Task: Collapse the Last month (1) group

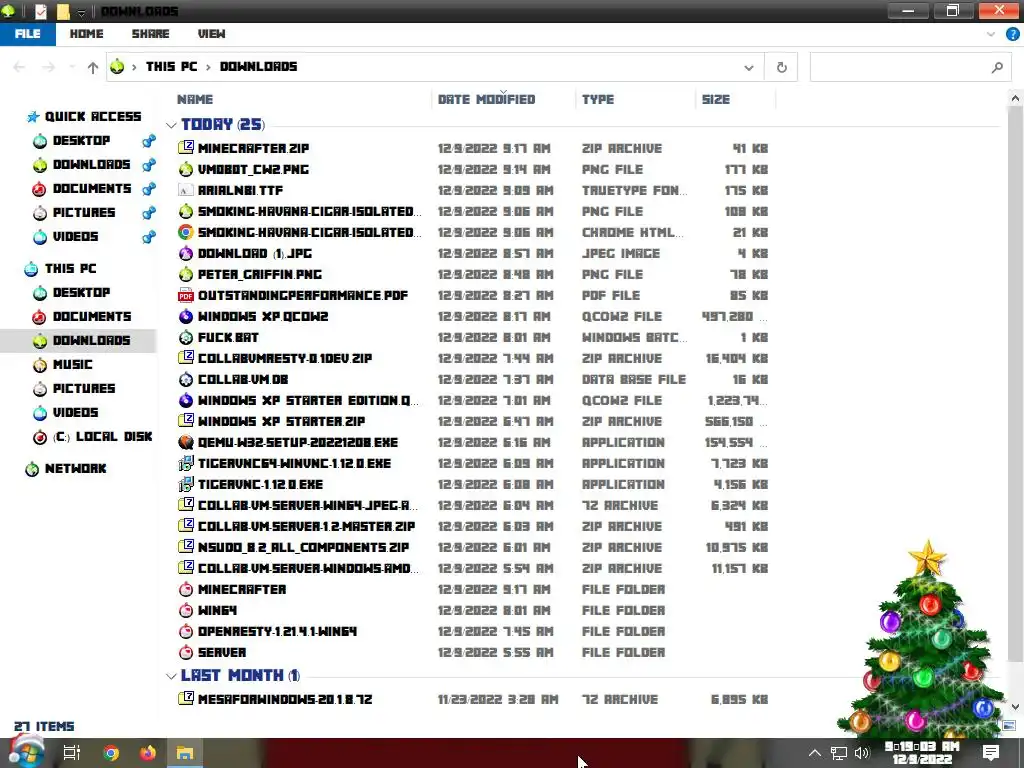Action: point(171,676)
